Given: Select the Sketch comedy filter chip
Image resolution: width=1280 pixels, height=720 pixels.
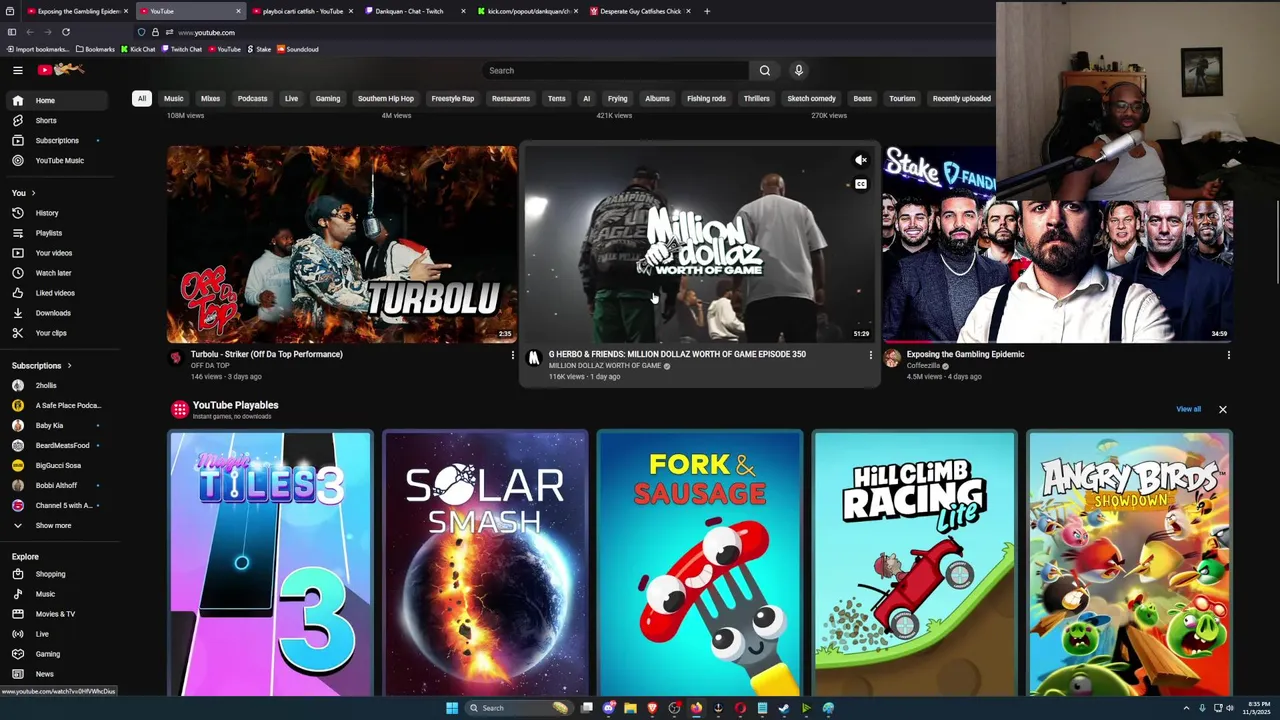Looking at the screenshot, I should click(811, 98).
